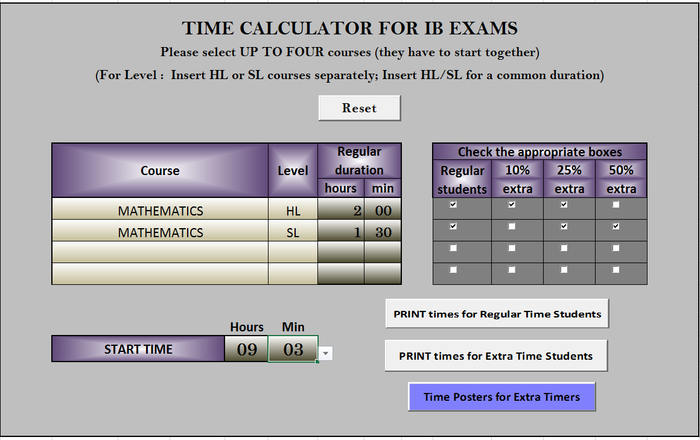
Task: Select the start time Hours cell showing 09
Action: tap(248, 349)
